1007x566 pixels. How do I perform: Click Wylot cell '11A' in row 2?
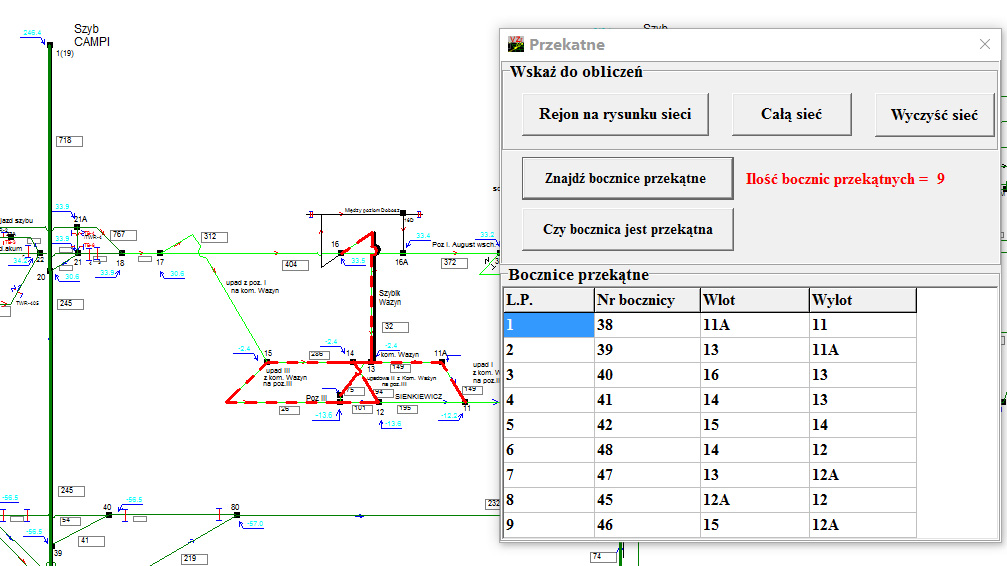point(863,350)
